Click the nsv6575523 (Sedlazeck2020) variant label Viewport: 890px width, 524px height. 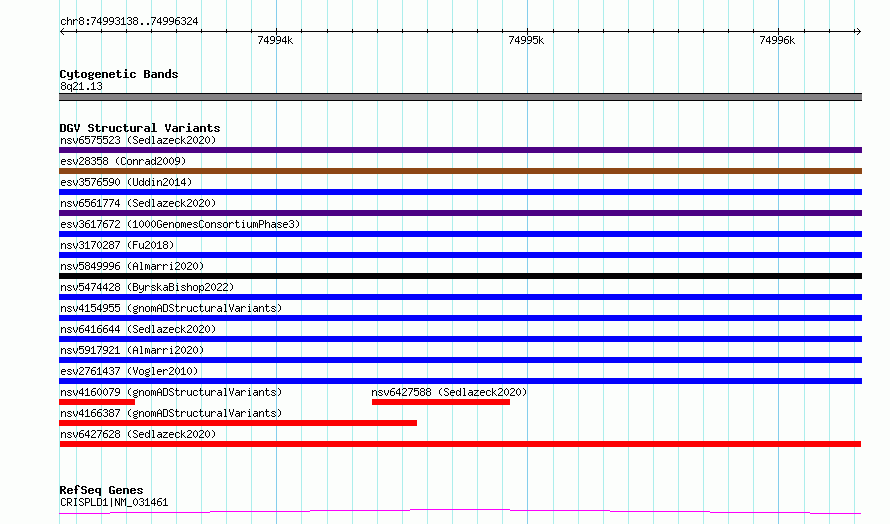138,140
